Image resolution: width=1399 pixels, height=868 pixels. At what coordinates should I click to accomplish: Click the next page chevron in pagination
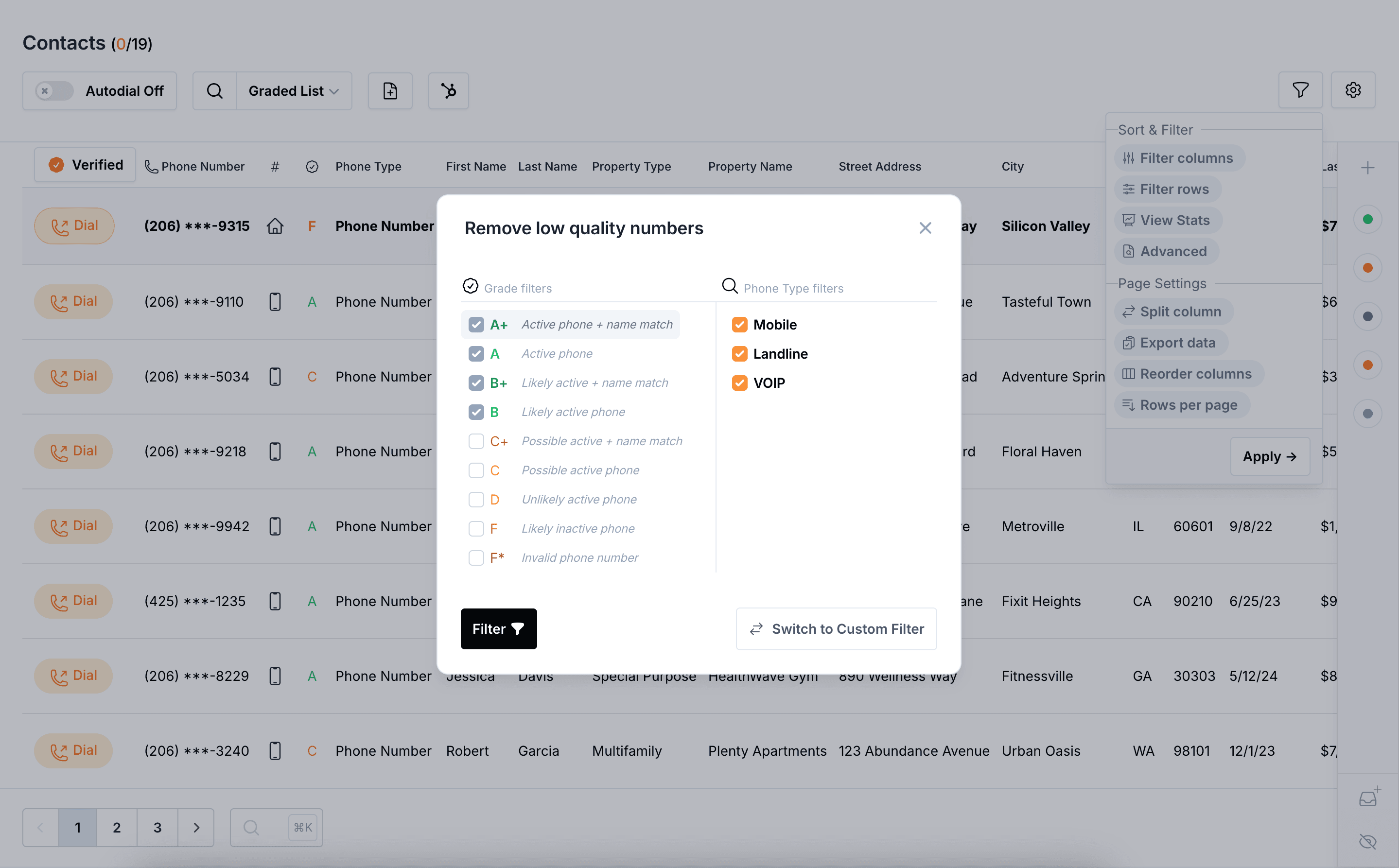point(196,827)
